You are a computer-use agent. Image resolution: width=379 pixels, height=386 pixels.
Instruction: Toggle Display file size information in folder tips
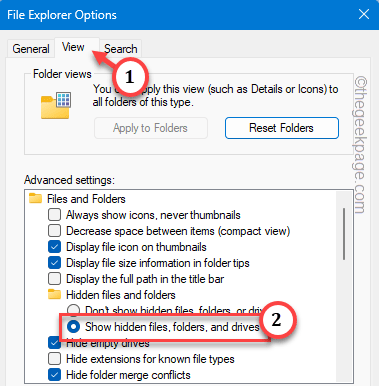point(54,263)
